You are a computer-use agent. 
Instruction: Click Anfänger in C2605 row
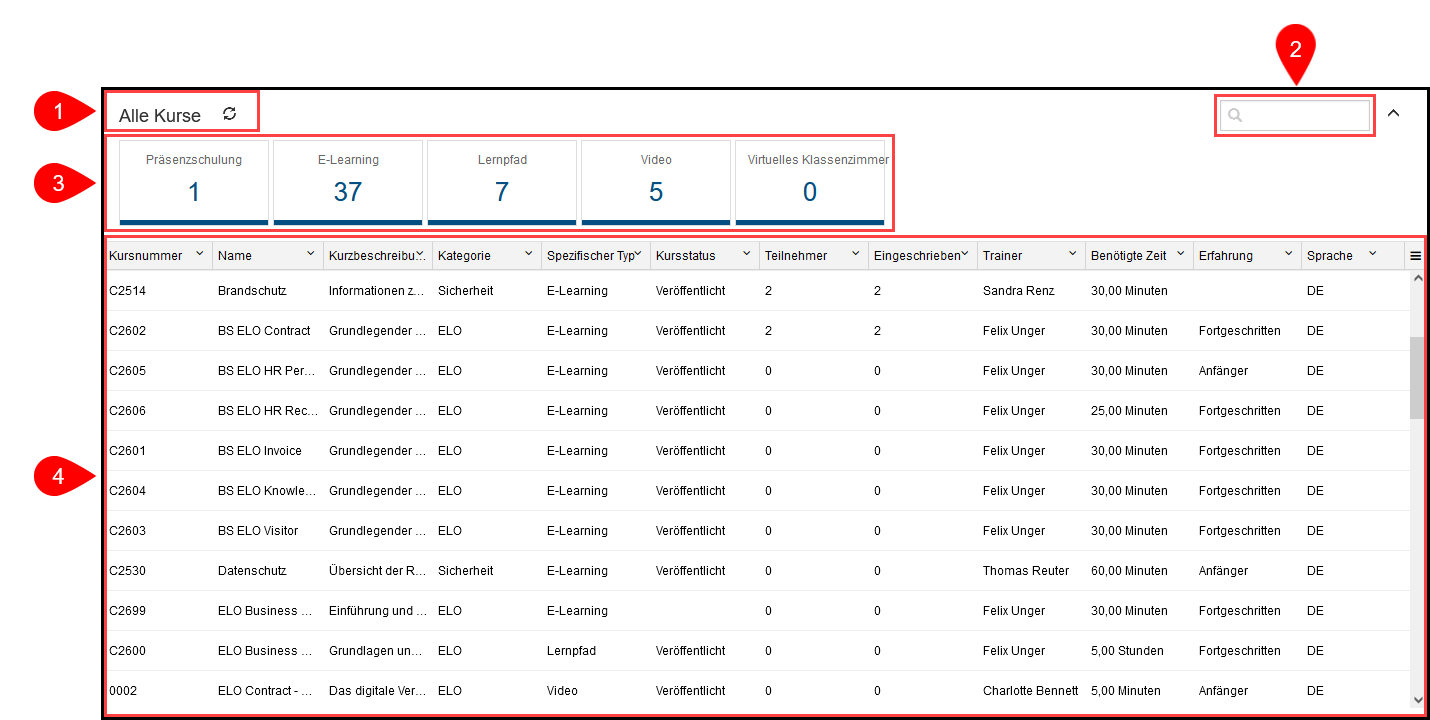[1223, 371]
